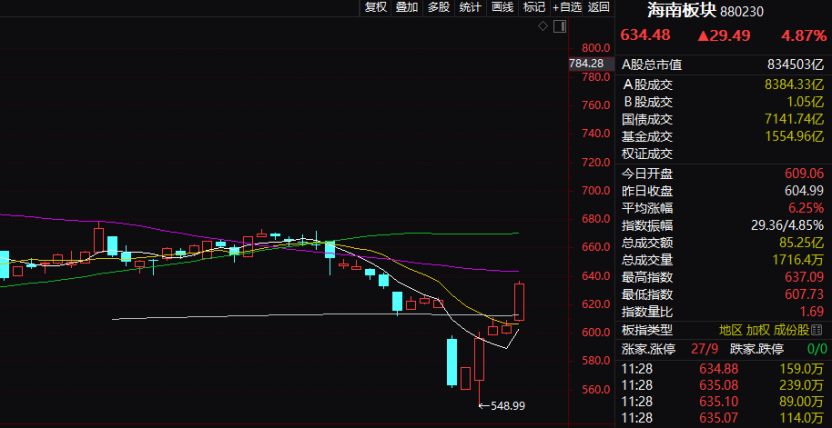
Task: Click the 标记 mark tool
Action: [534, 7]
